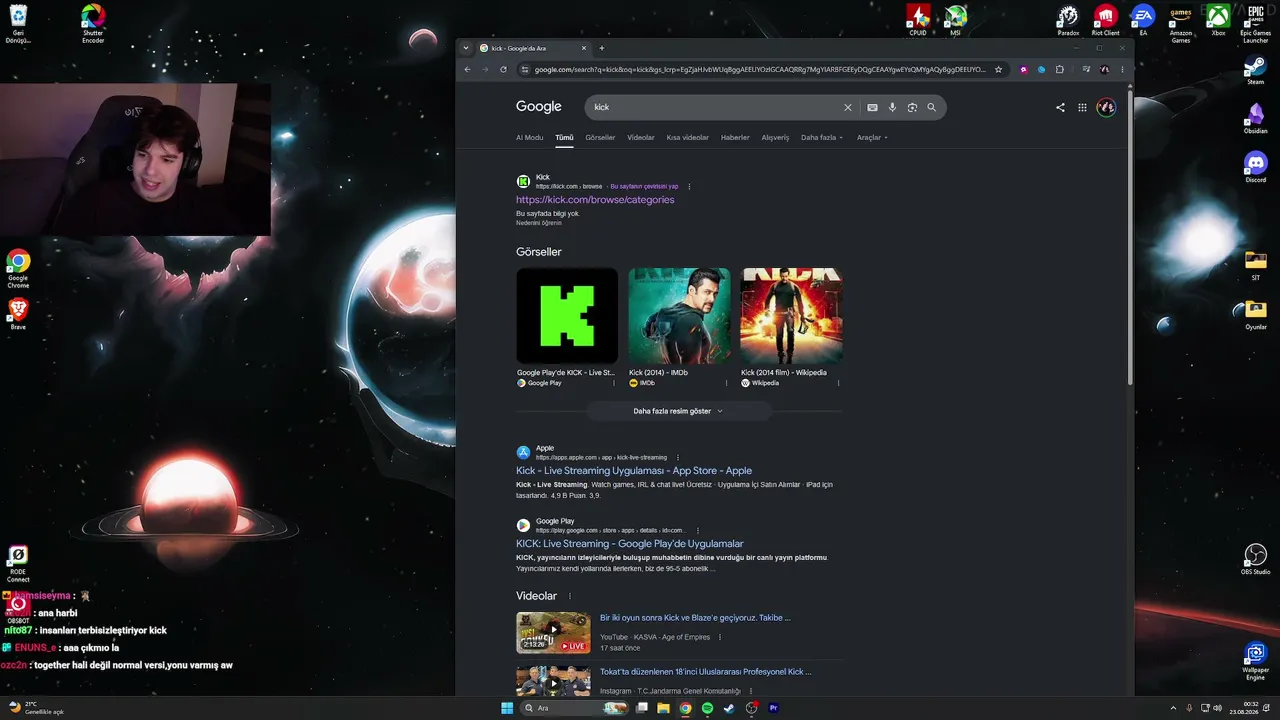Viewport: 1280px width, 720px height.
Task: Switch to the Görseller tab
Action: (x=600, y=138)
